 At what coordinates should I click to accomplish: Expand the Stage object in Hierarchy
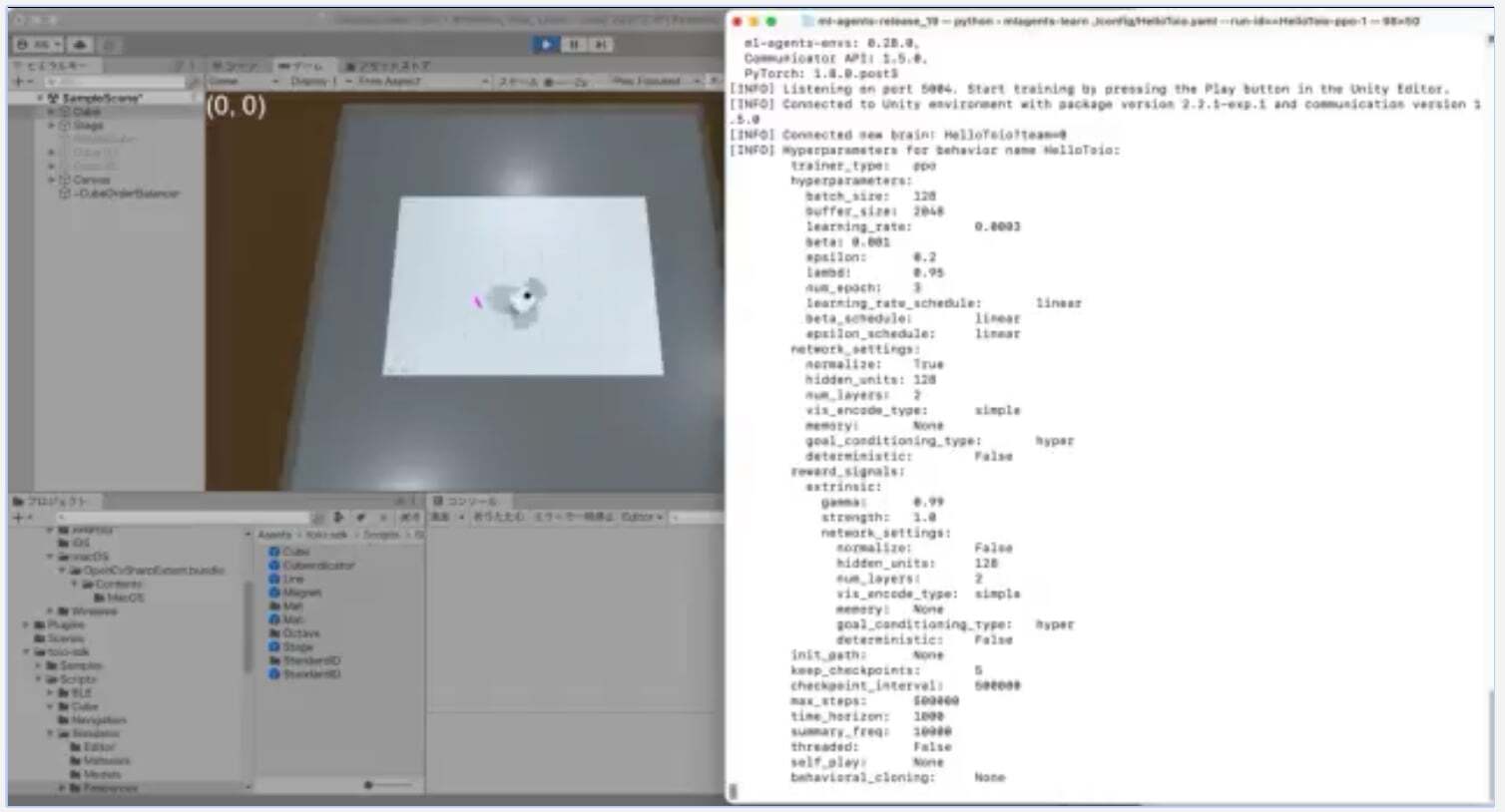[52, 126]
